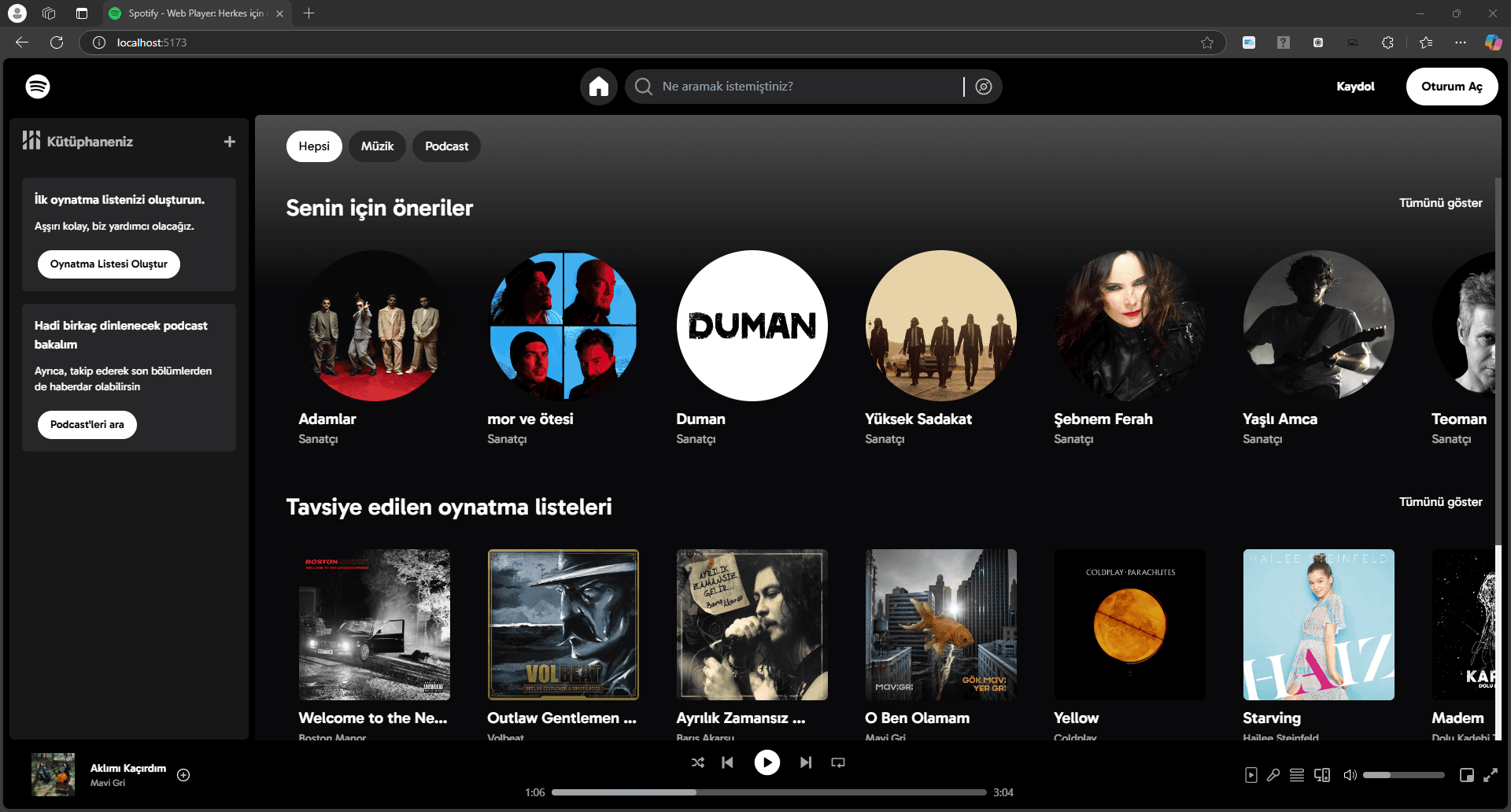Open mor ve ötesi artist card
1511x812 pixels.
point(563,349)
